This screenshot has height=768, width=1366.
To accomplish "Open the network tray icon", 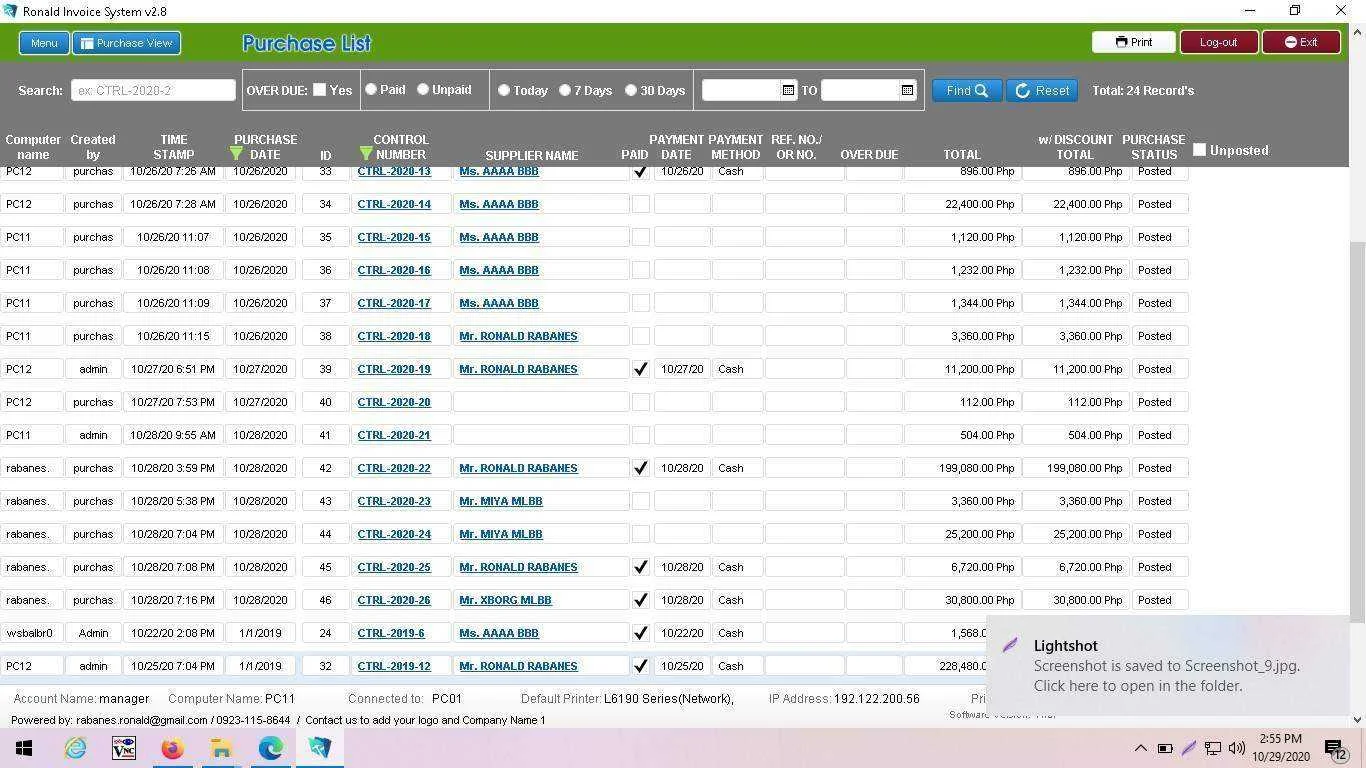I will [x=1213, y=748].
